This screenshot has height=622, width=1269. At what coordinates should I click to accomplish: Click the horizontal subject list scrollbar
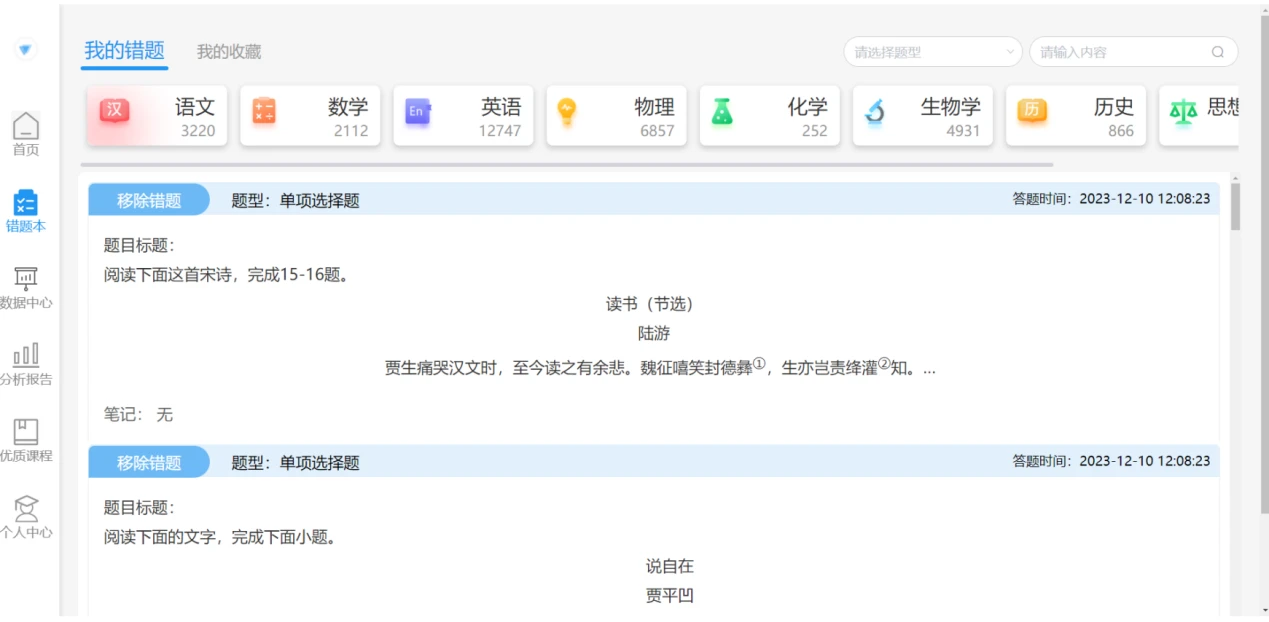coord(567,164)
